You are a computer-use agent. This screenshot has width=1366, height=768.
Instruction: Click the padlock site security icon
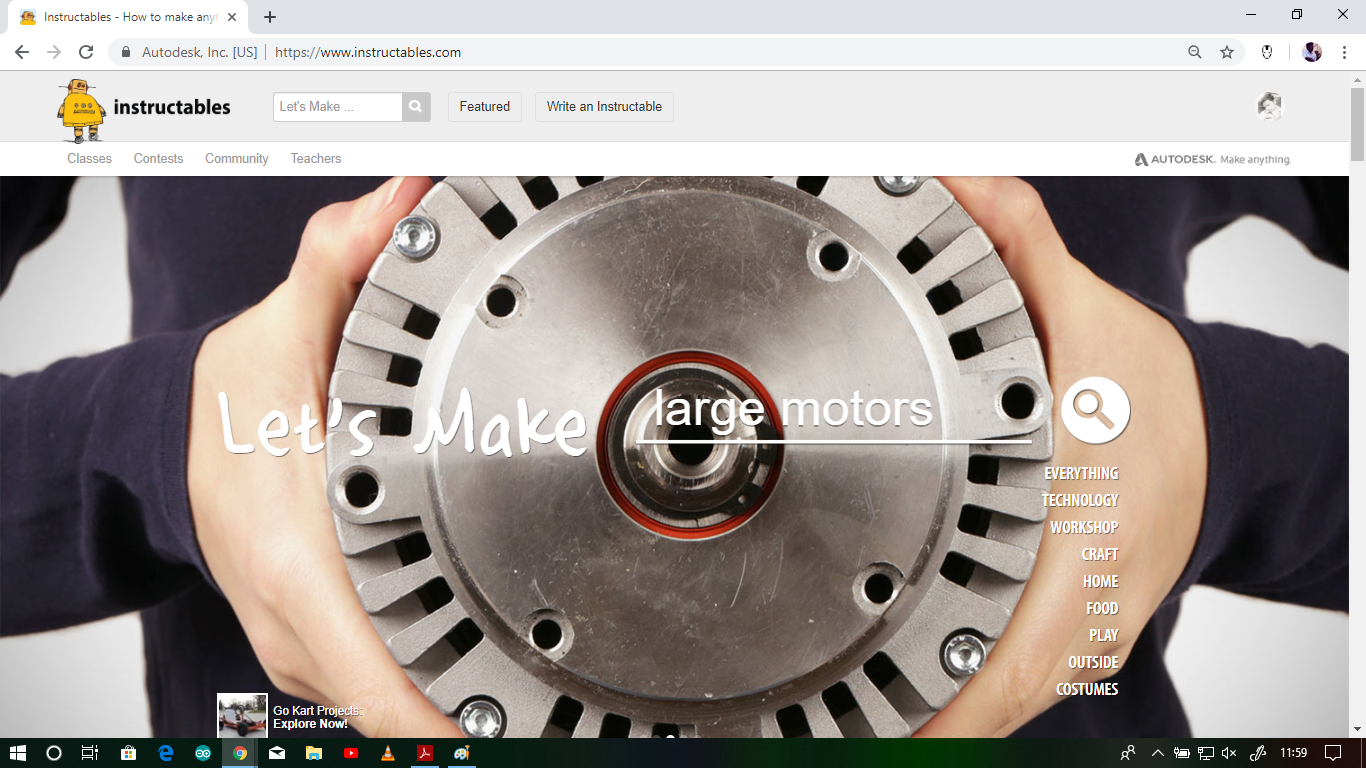126,52
